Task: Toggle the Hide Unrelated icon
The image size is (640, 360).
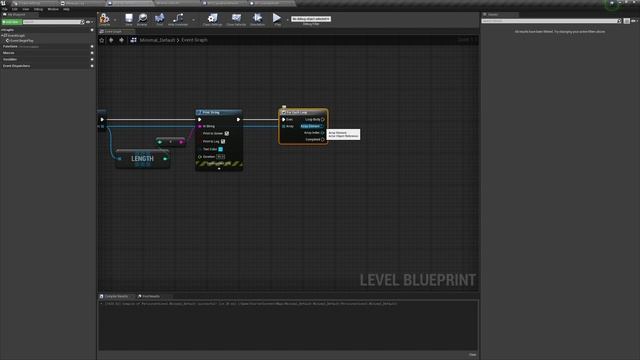Action: coord(178,18)
